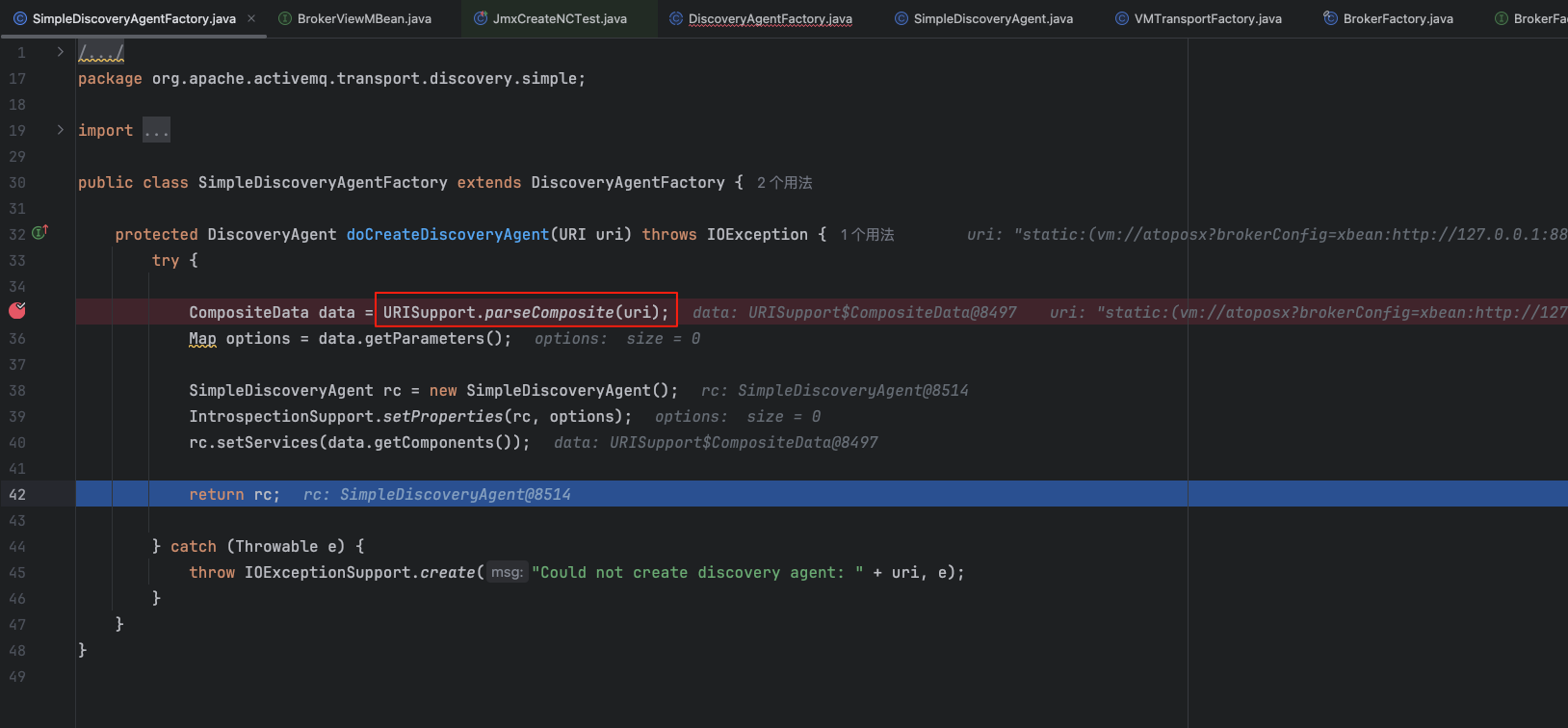Click the class icon on DiscoveryAgentFactory.java tab
The height and width of the screenshot is (728, 1568).
click(676, 18)
